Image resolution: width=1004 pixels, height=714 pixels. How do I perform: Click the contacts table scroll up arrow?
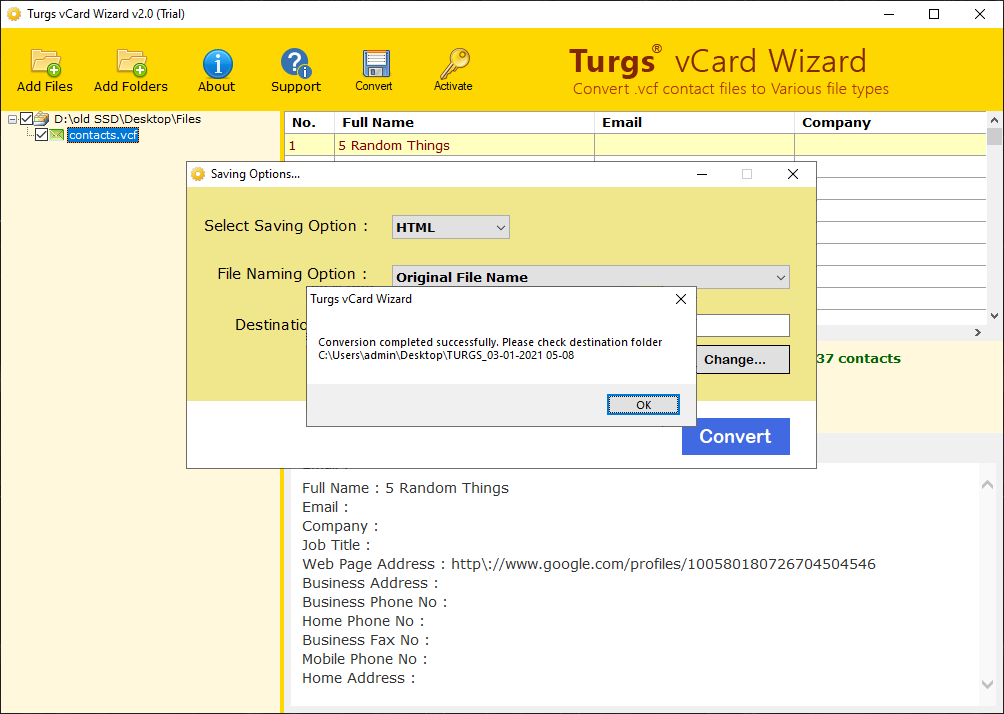coord(994,120)
